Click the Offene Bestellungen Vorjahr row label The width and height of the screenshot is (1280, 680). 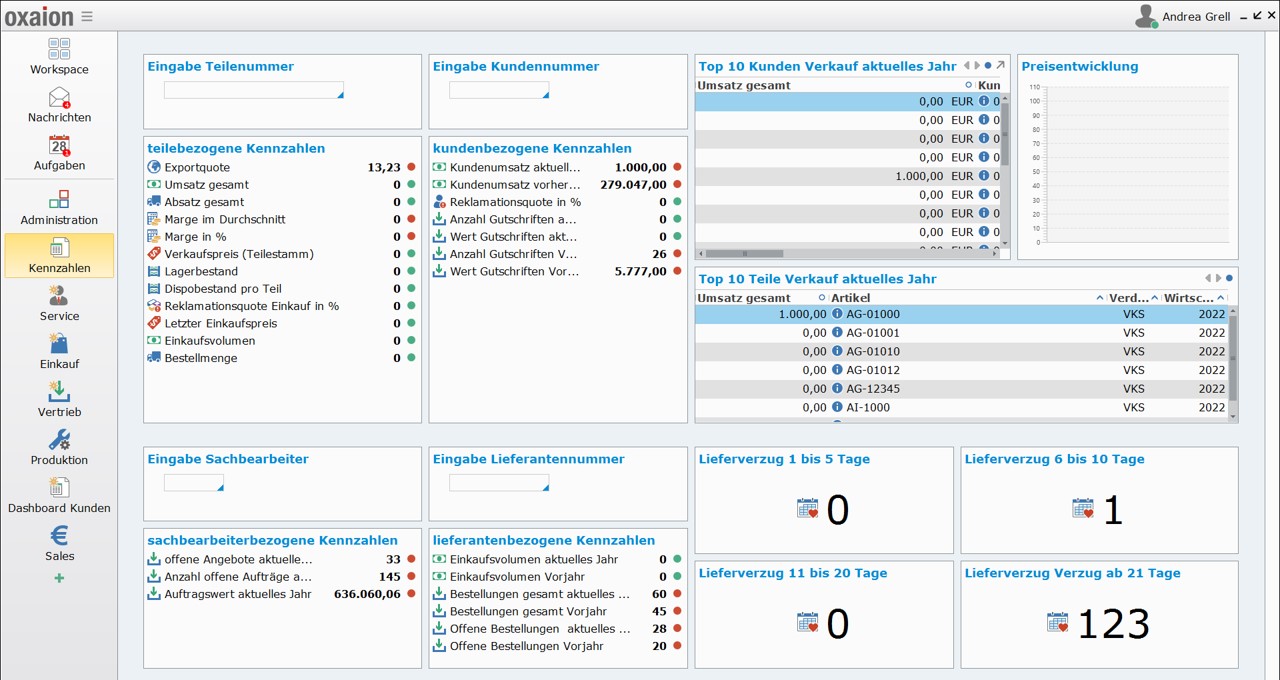(527, 646)
